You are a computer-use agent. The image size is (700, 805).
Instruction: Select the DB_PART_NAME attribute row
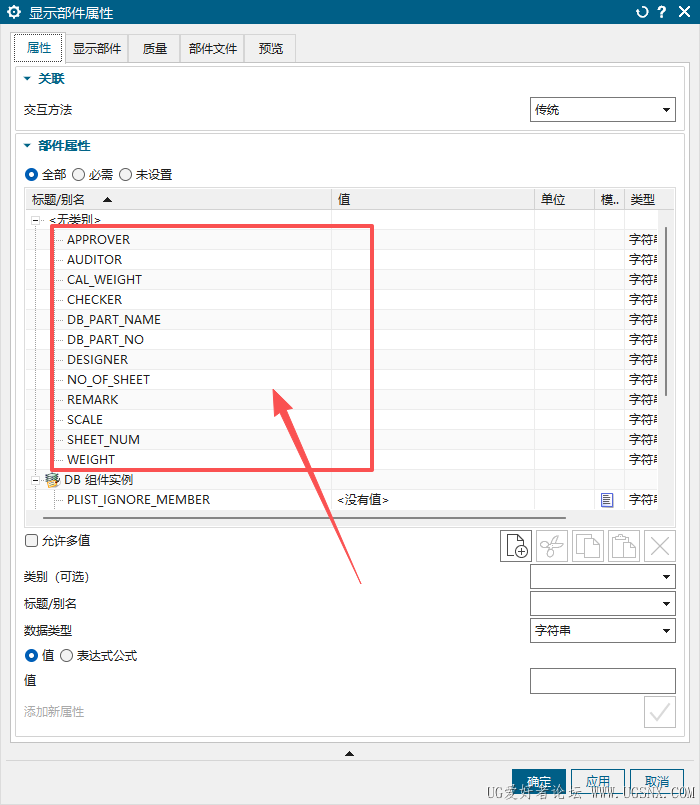(x=342, y=320)
